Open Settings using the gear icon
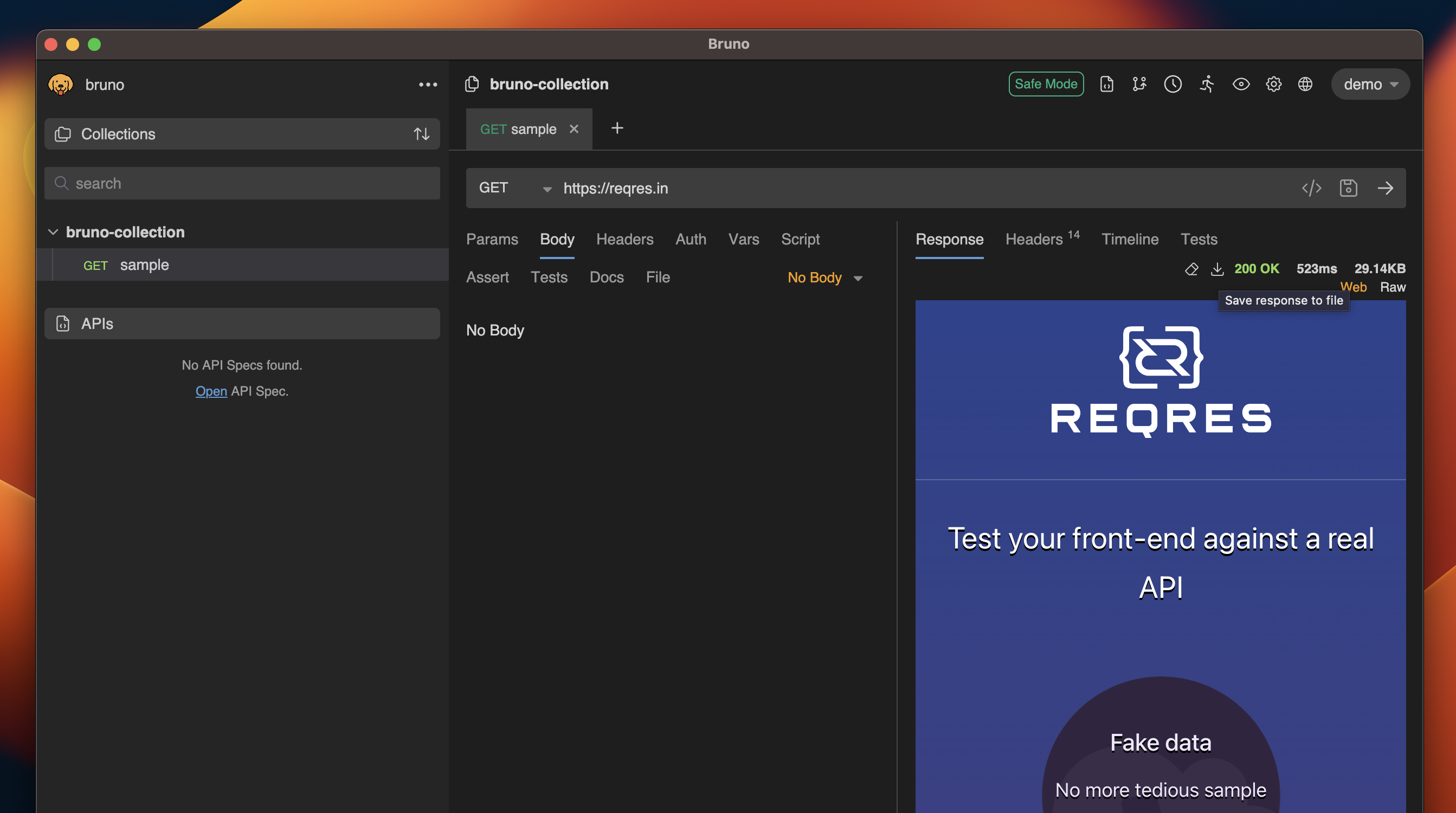 pyautogui.click(x=1273, y=83)
